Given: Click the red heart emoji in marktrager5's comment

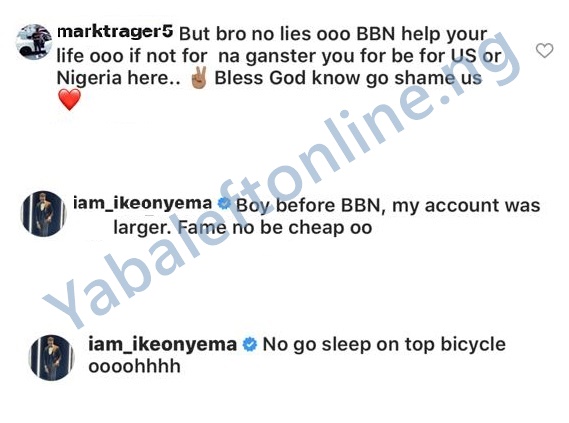Looking at the screenshot, I should (69, 100).
